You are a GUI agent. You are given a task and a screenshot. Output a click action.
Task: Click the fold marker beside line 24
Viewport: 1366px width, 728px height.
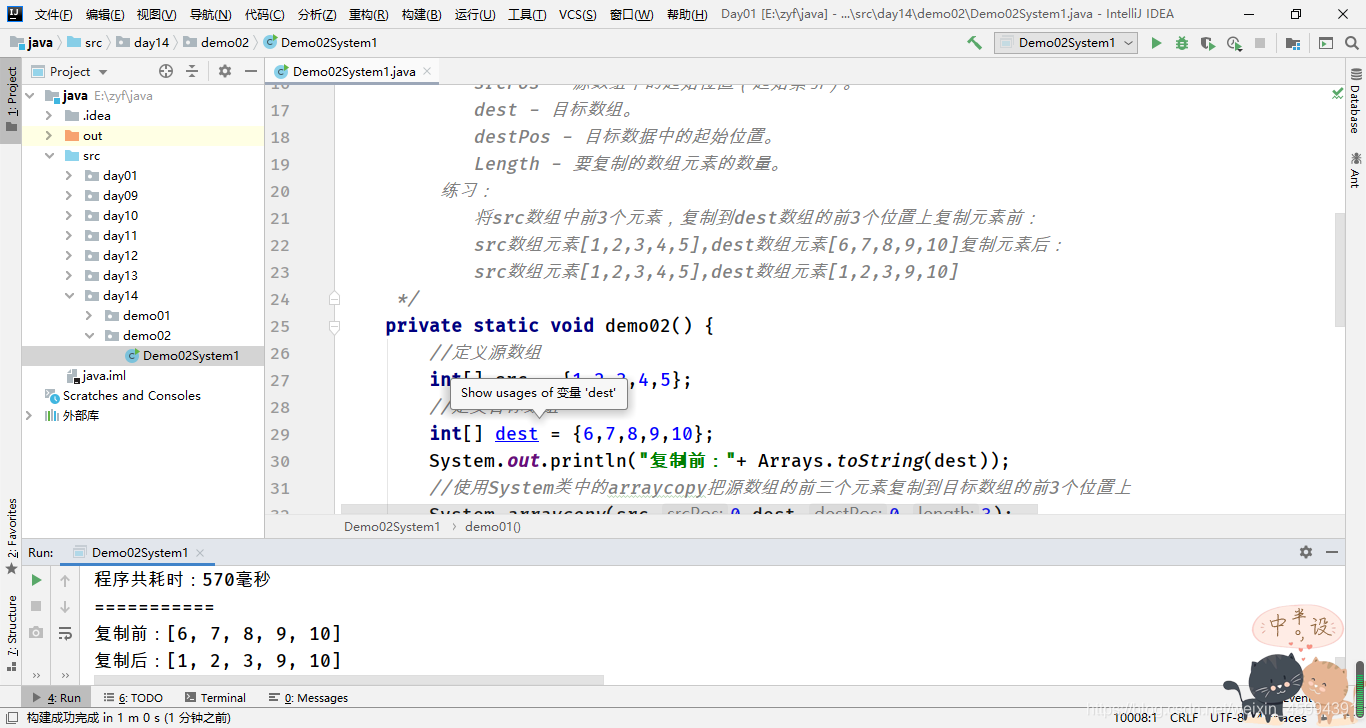(x=334, y=298)
